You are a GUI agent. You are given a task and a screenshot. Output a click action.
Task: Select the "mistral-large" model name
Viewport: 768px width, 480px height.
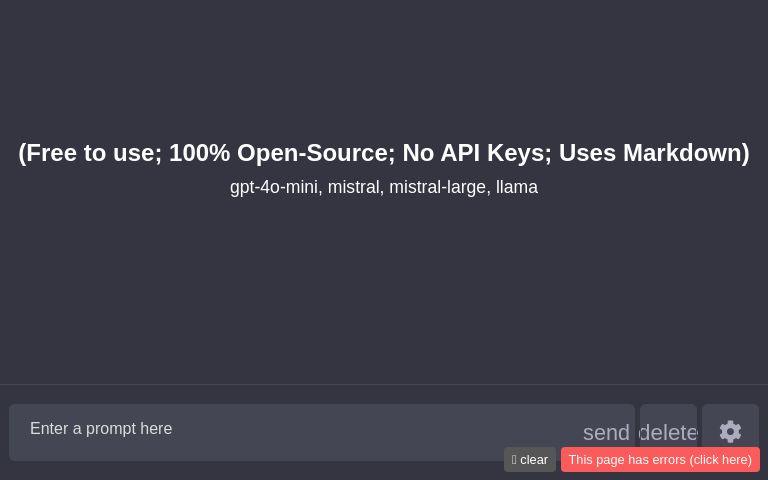coord(437,187)
